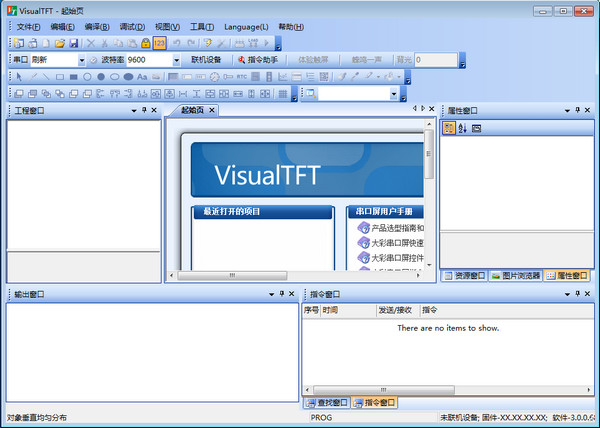Insert the curve chart control
The image size is (600, 428).
point(283,77)
